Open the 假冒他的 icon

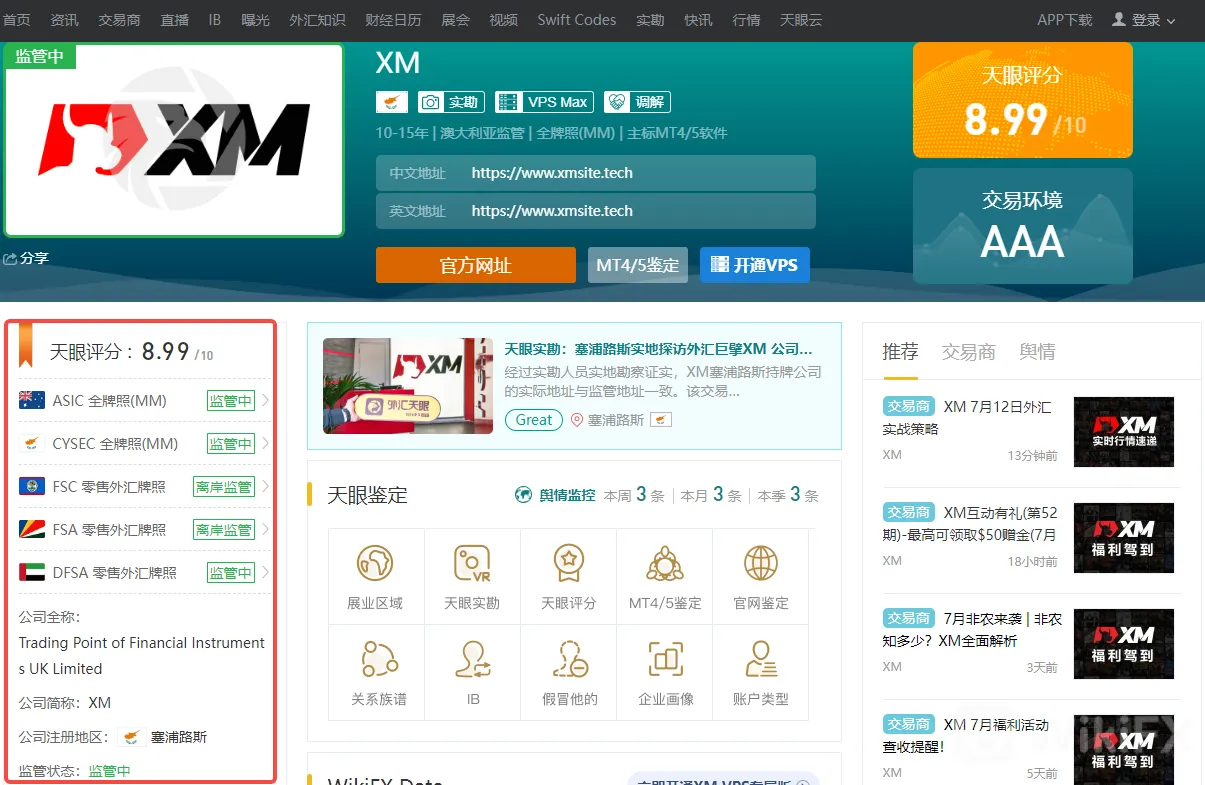coord(569,659)
